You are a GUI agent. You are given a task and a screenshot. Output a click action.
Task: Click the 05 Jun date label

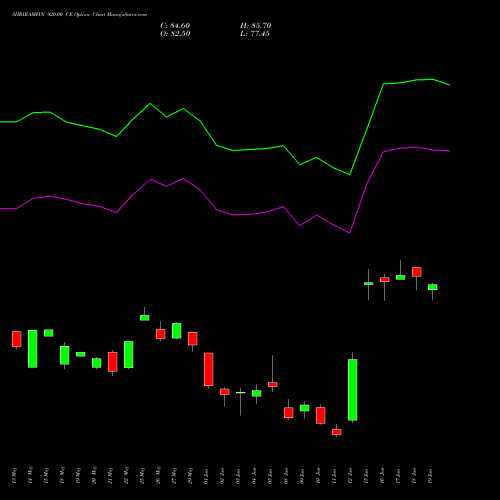[270, 476]
